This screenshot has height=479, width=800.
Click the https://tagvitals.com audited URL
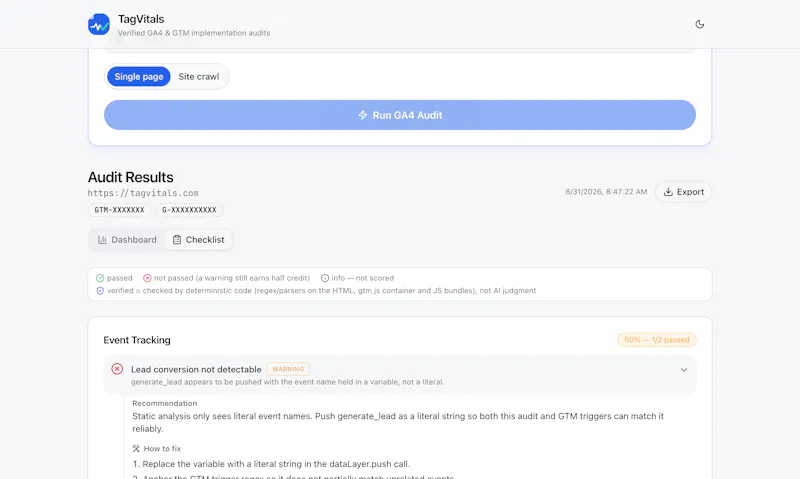tap(143, 193)
